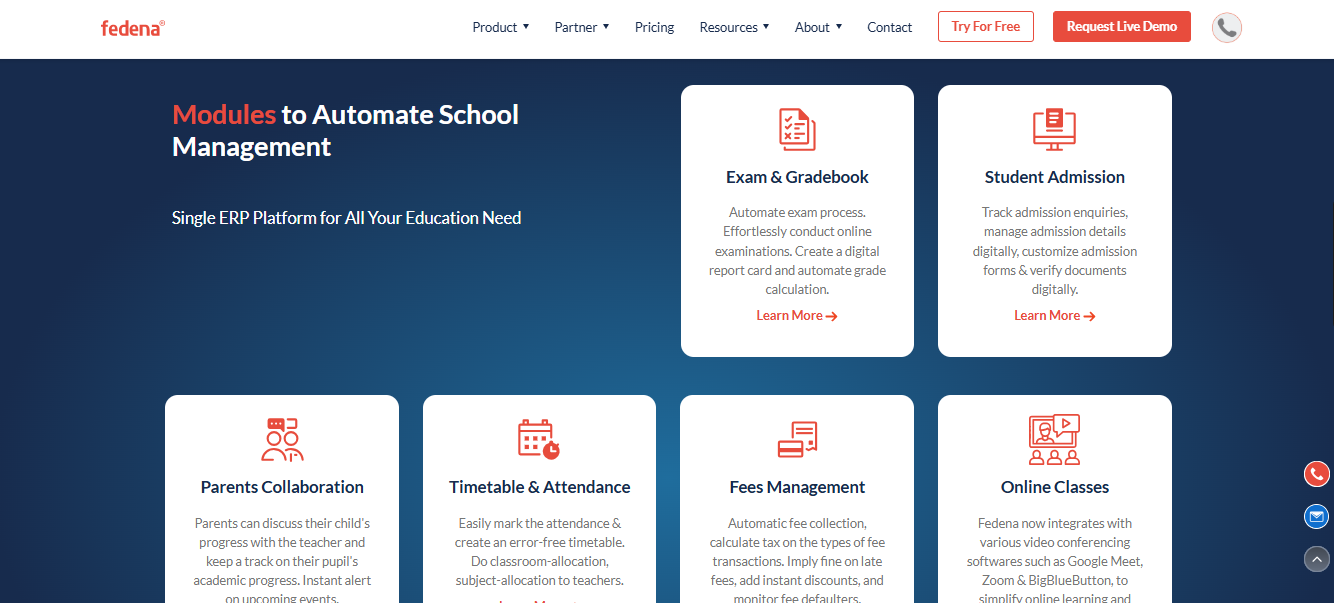Click the Try For Free button
Viewport: 1334px width, 603px height.
pyautogui.click(x=986, y=27)
